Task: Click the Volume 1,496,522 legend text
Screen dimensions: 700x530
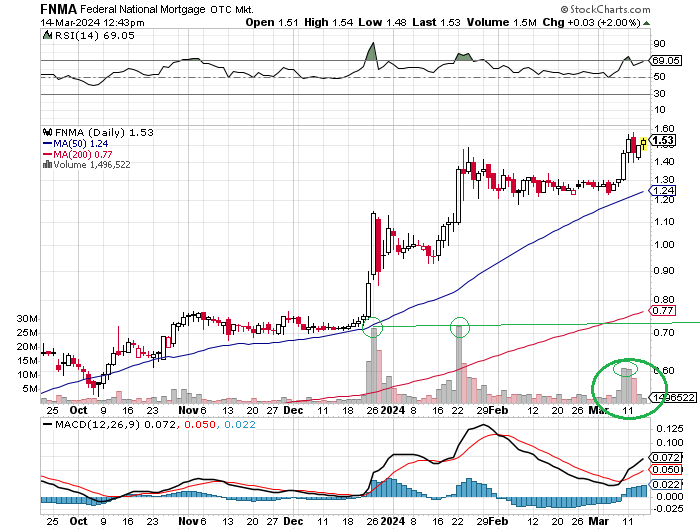Action: pos(92,165)
